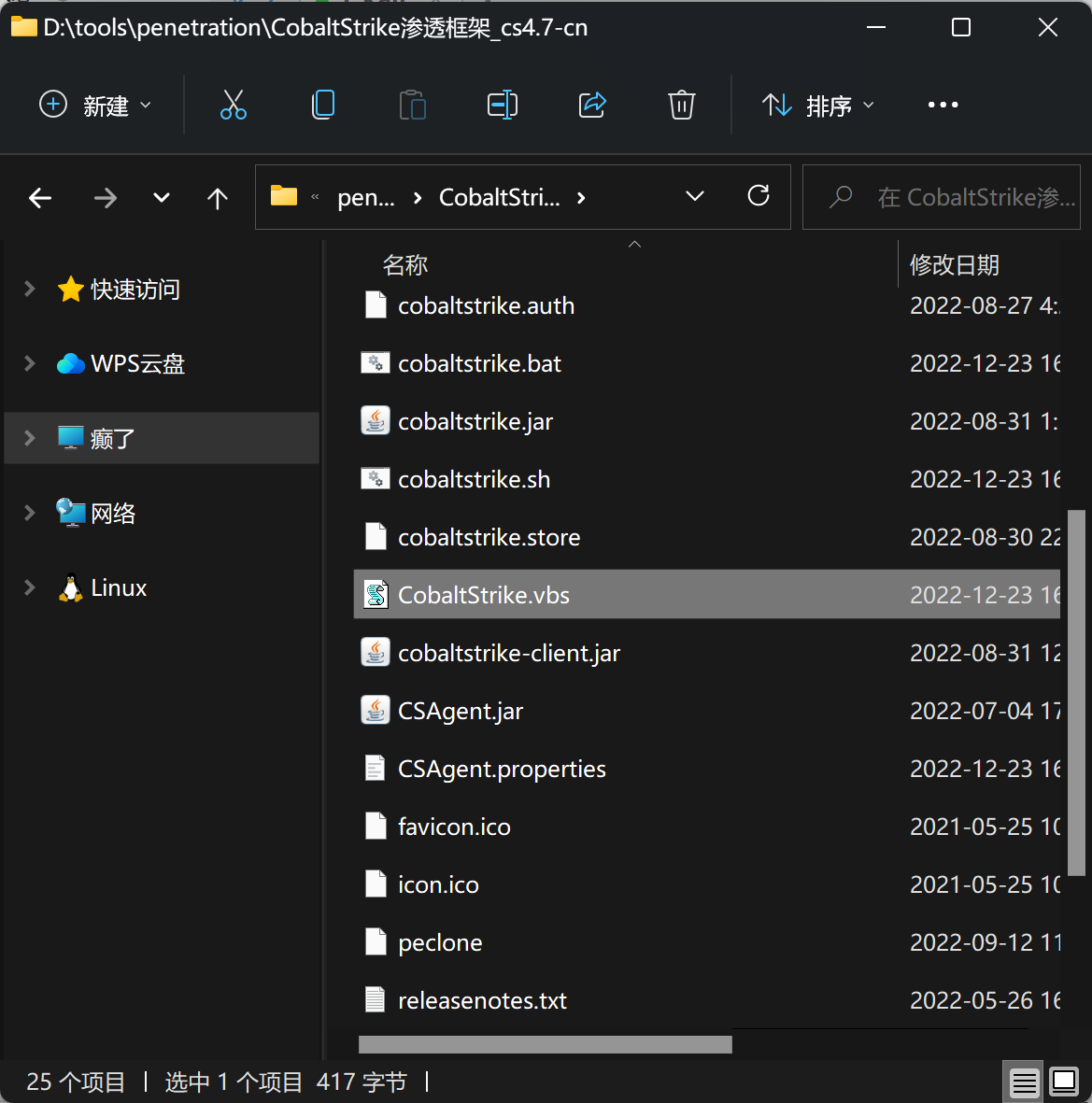The image size is (1092, 1103).
Task: Expand the 网络 tree node
Action: pos(30,513)
